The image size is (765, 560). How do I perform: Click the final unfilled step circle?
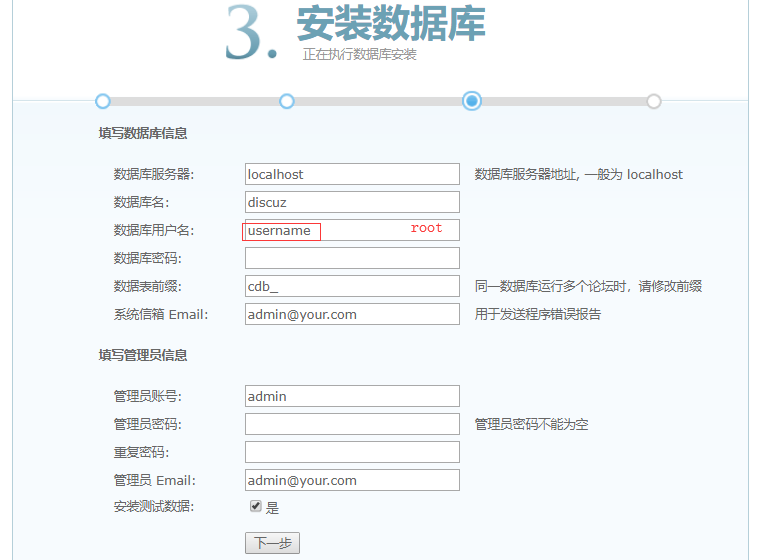pos(654,101)
